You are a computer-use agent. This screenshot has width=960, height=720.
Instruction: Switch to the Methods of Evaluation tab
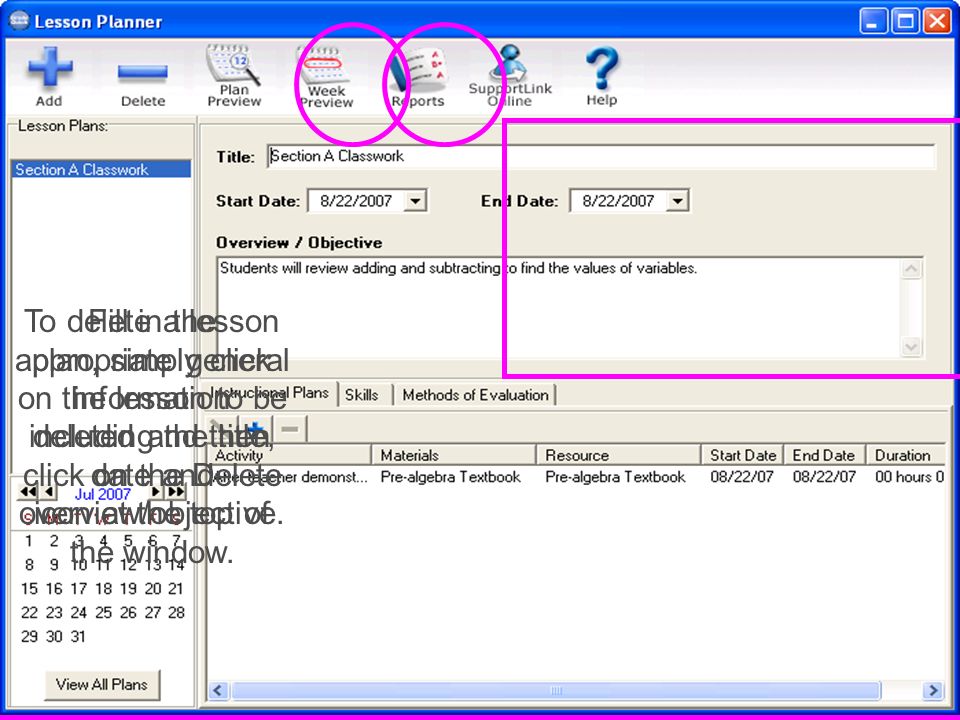click(475, 395)
